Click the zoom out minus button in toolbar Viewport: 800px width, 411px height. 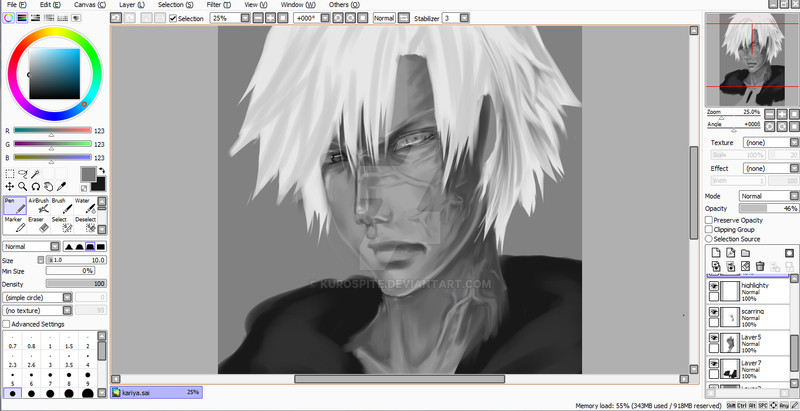click(258, 18)
